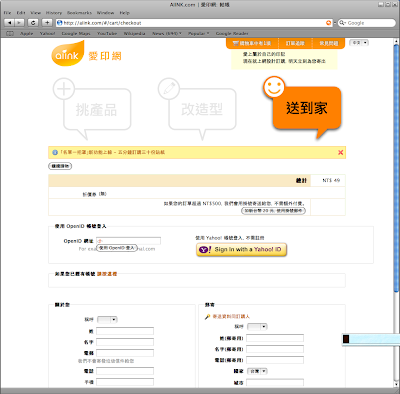The height and width of the screenshot is (394, 400).
Task: Click the Reload page button
Action: tap(33, 23)
